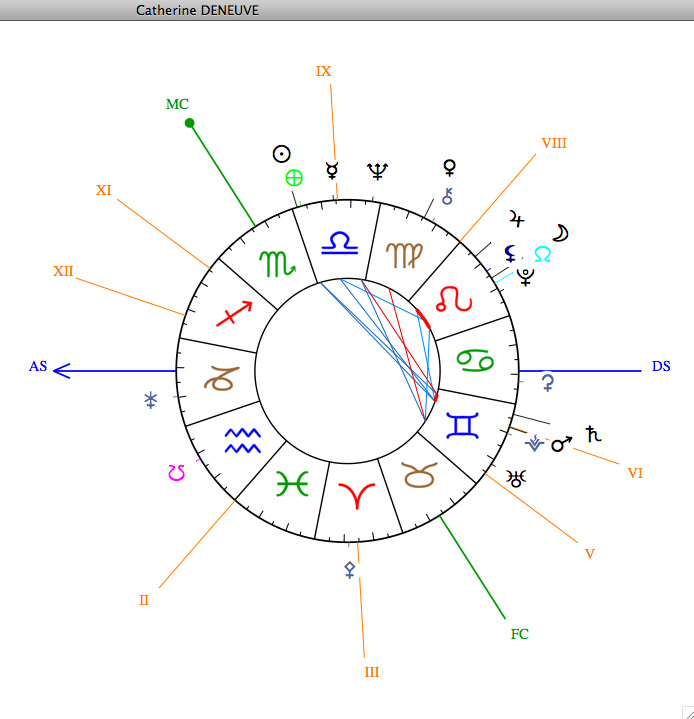This screenshot has width=694, height=719.
Task: Select the house VIII label
Action: (554, 143)
